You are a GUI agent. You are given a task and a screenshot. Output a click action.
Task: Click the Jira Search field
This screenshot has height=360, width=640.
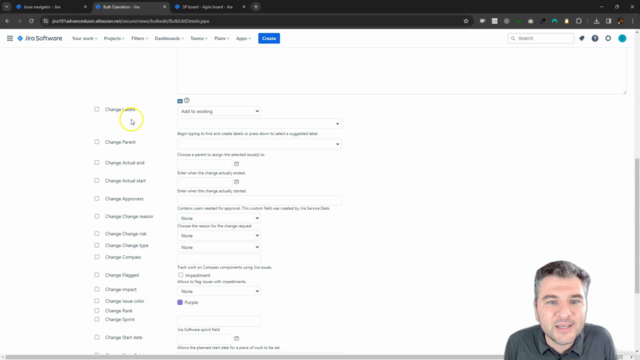[540, 38]
